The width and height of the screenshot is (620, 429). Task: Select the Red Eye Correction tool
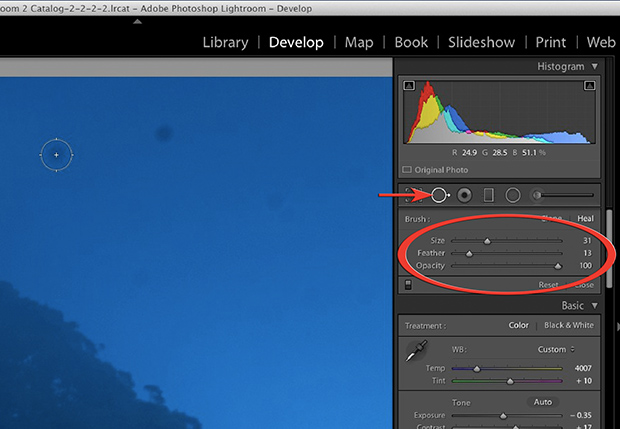coord(464,195)
